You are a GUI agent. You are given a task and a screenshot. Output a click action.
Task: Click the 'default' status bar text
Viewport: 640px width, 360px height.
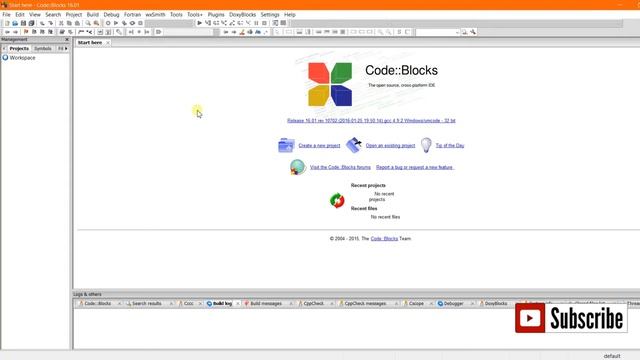[x=612, y=356]
